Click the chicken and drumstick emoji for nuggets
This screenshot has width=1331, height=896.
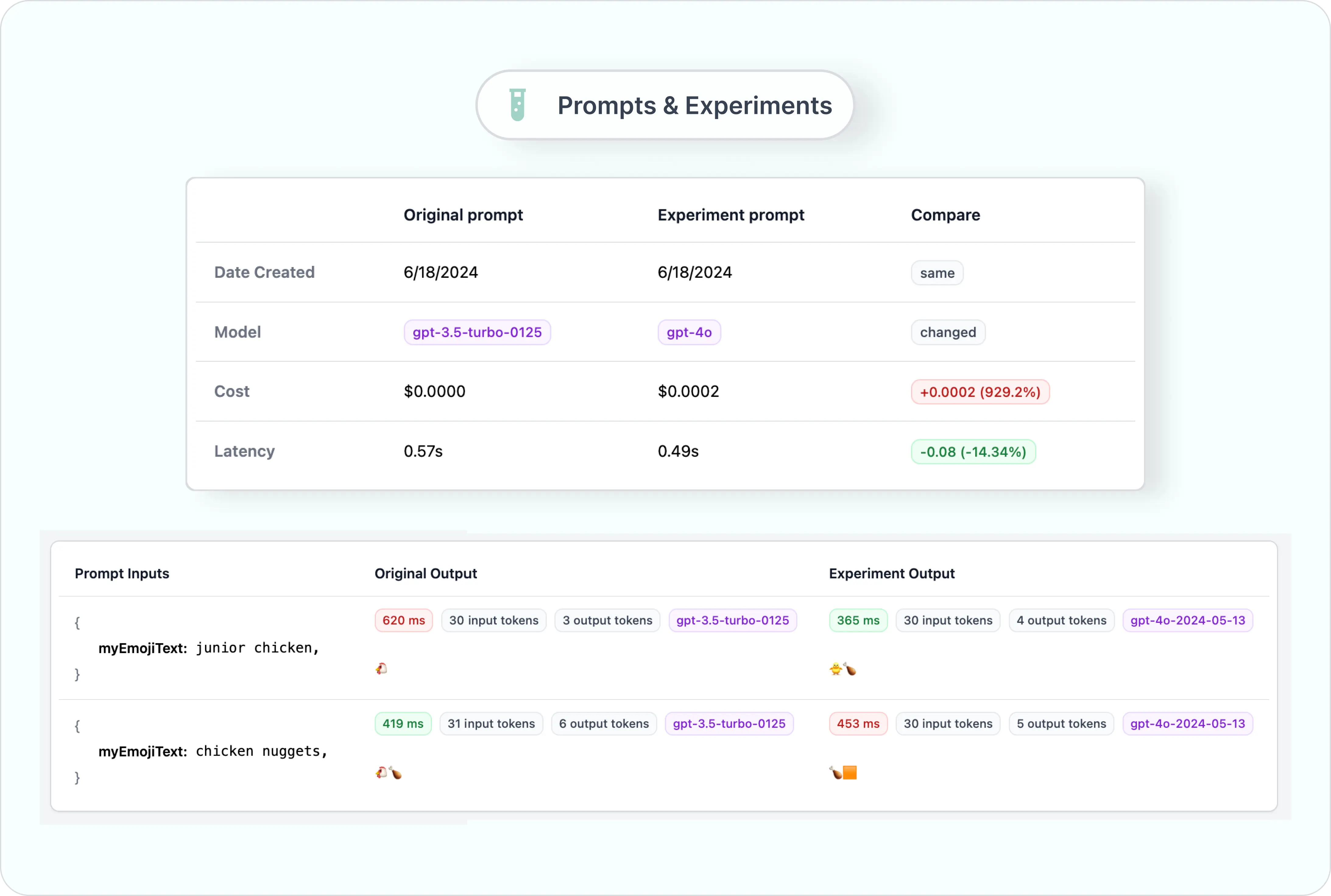coord(389,772)
